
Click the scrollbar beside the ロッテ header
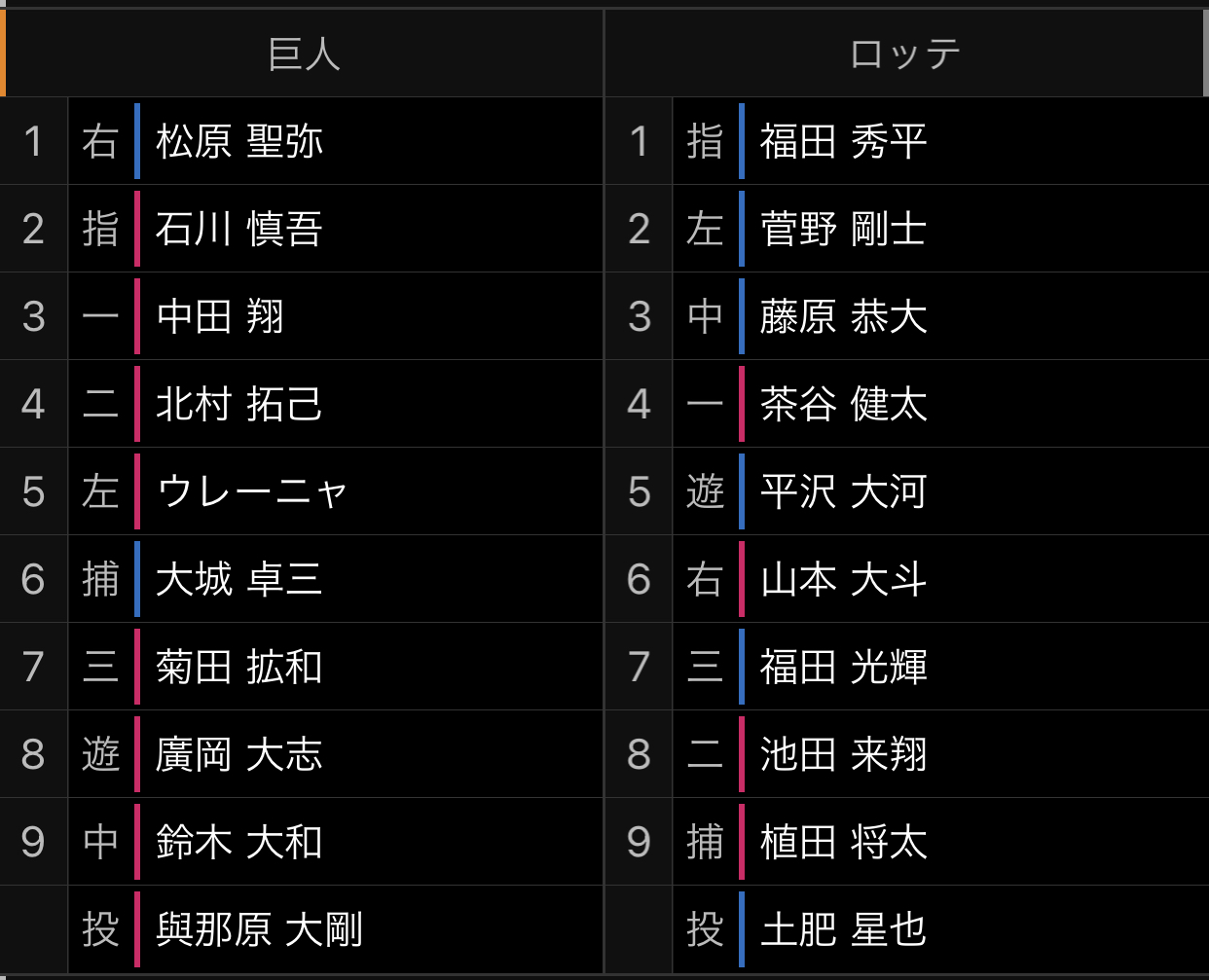coord(1205,53)
